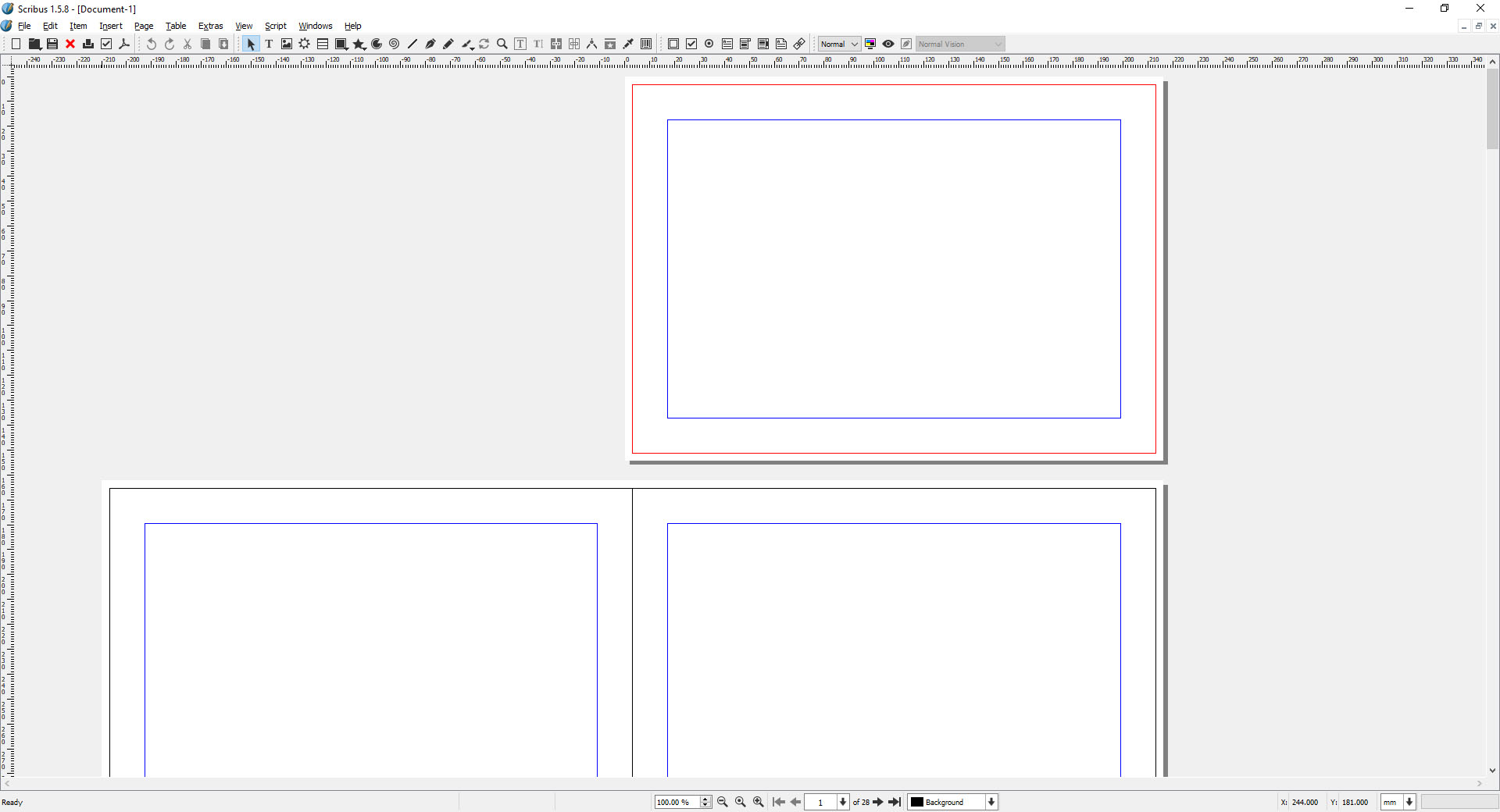The width and height of the screenshot is (1500, 812).
Task: Select the Text Frame tool
Action: point(269,45)
